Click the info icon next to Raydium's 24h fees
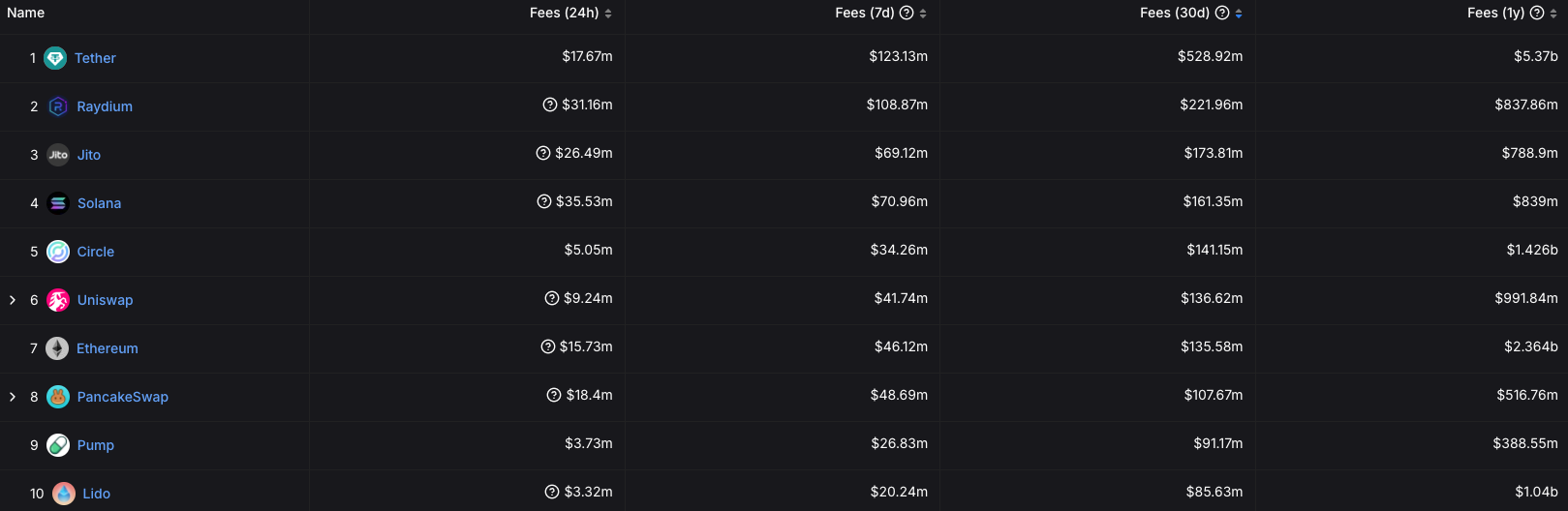Viewport: 1568px width, 511px height. tap(550, 105)
